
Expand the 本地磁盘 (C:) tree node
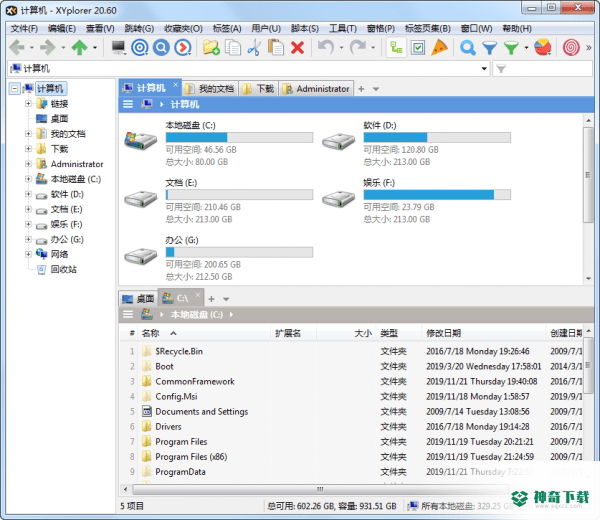28,179
